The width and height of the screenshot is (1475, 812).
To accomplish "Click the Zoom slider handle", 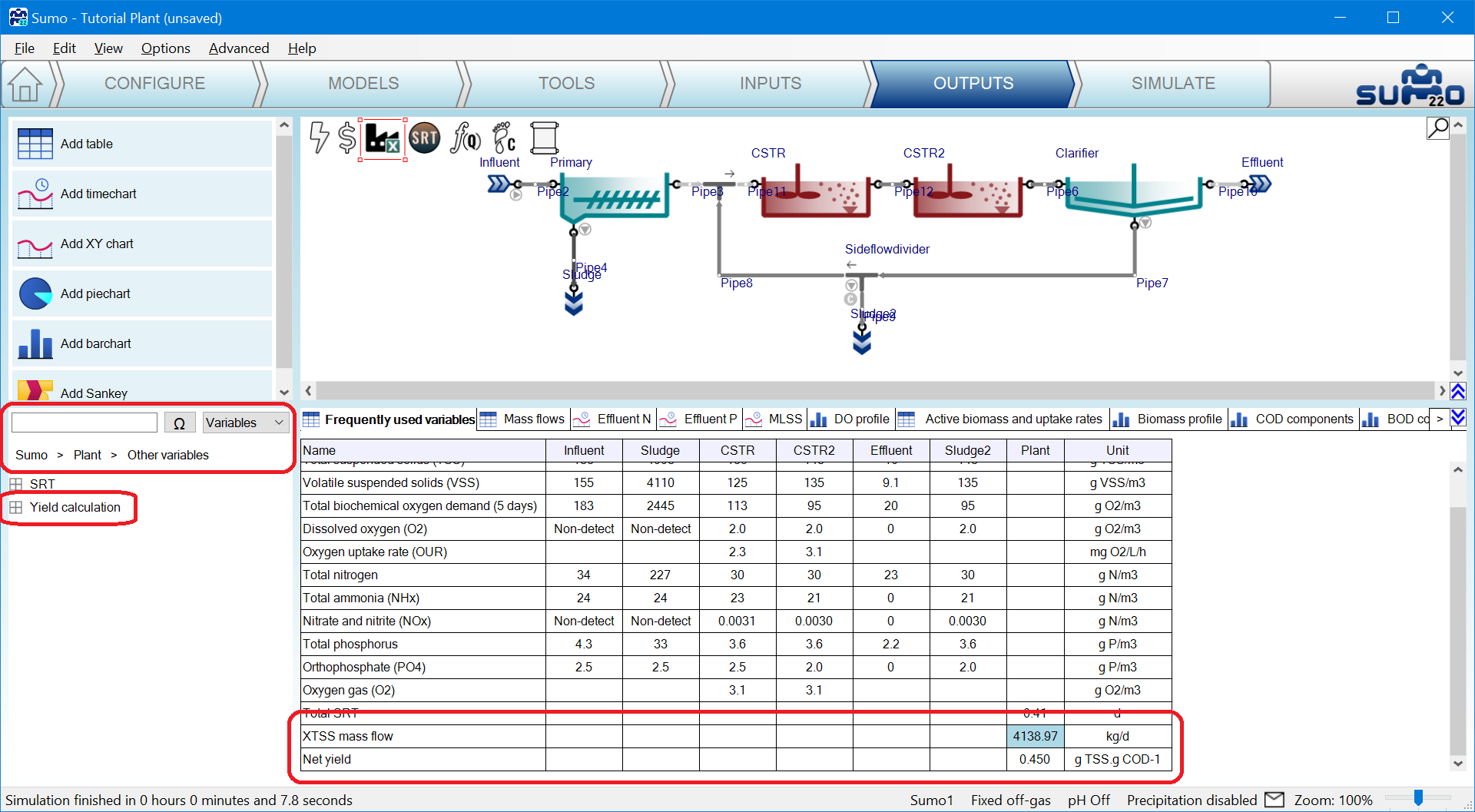I will (1418, 799).
